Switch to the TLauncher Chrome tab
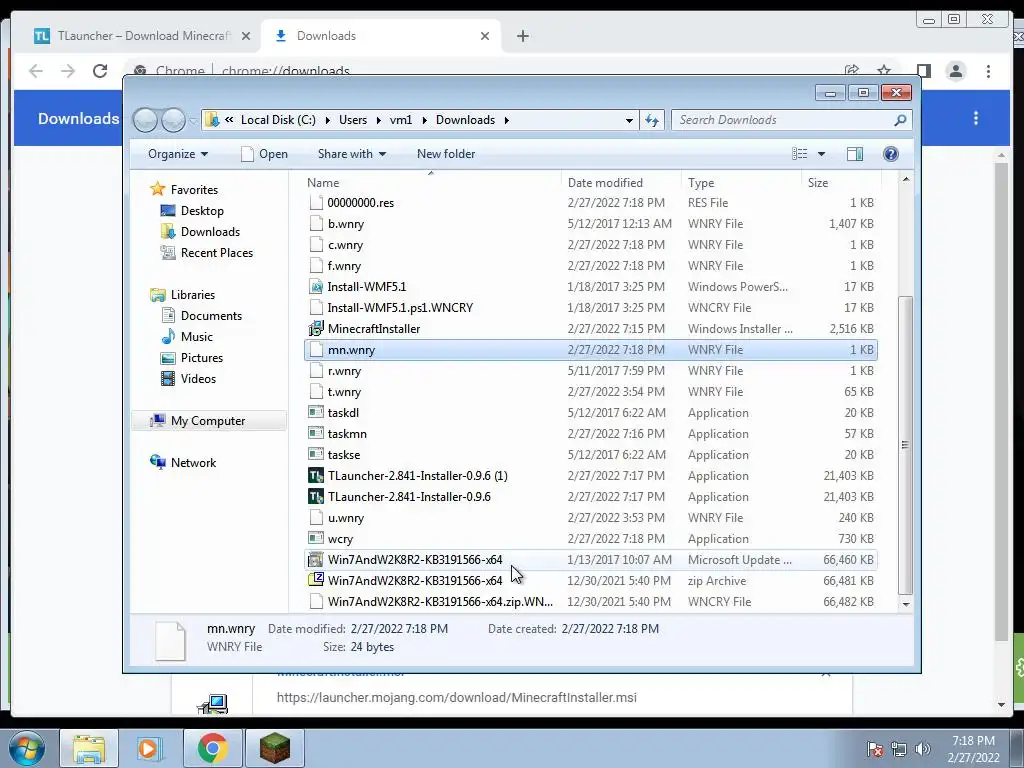This screenshot has width=1024, height=768. pyautogui.click(x=142, y=36)
